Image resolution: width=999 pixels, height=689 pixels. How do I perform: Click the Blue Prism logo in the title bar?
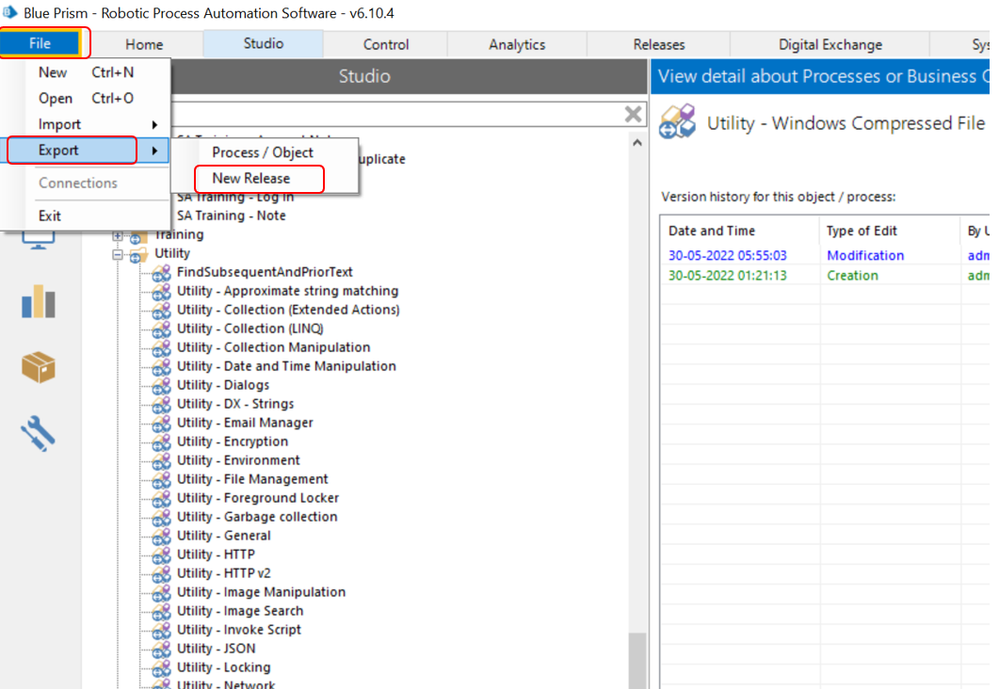(11, 12)
